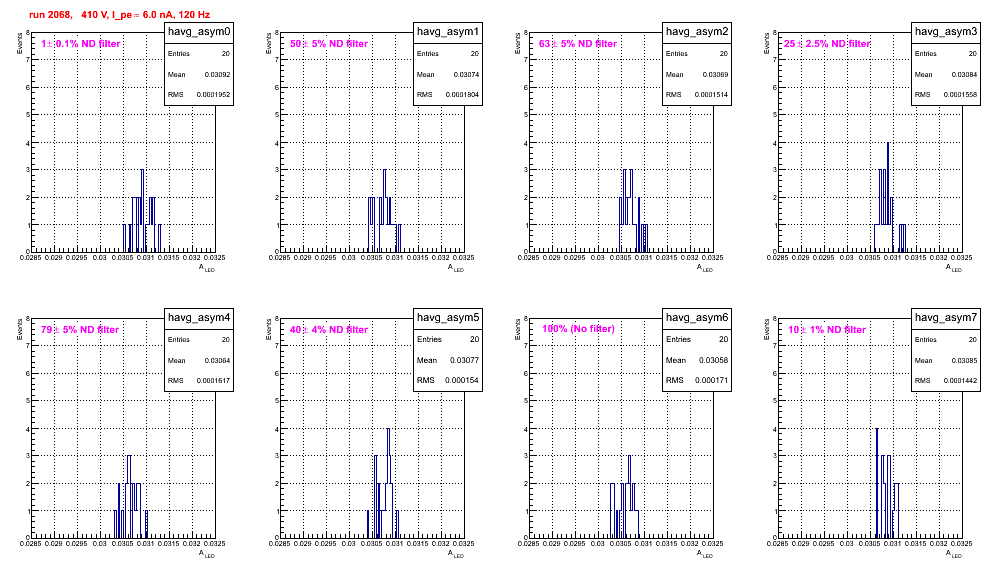Click the RMS value 0.0001952
Viewport: 996px width, 572px height.
213,95
